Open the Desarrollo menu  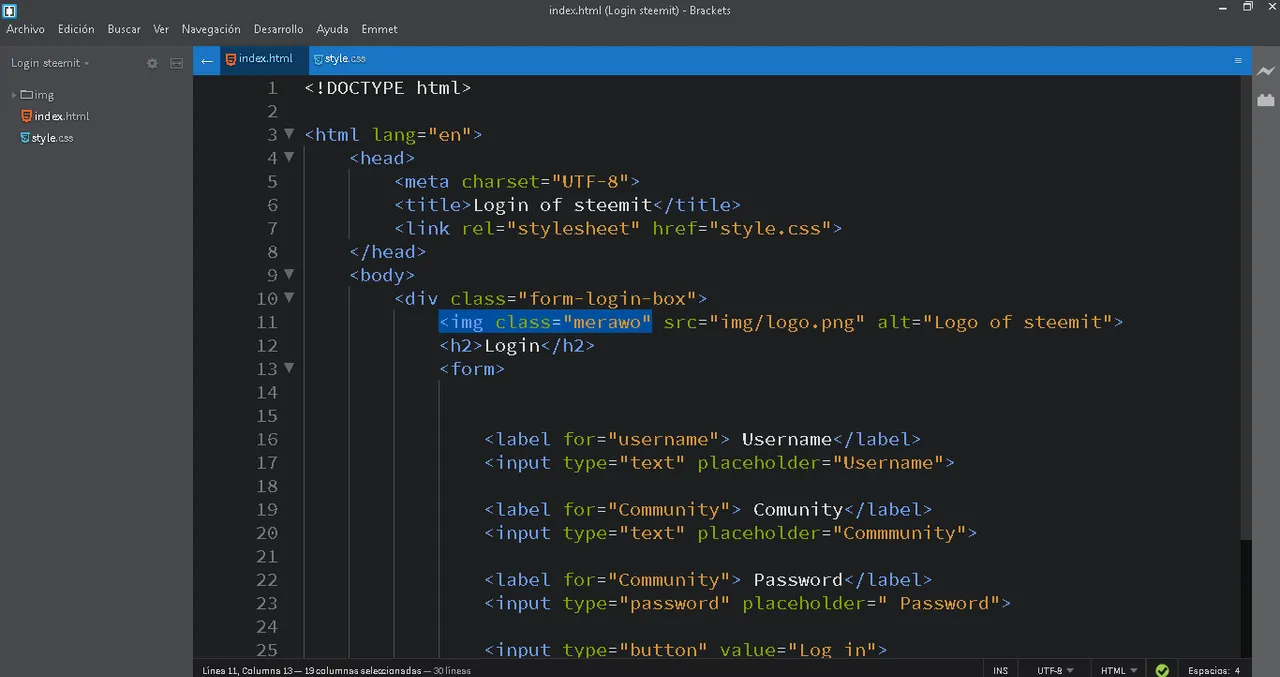(x=279, y=29)
